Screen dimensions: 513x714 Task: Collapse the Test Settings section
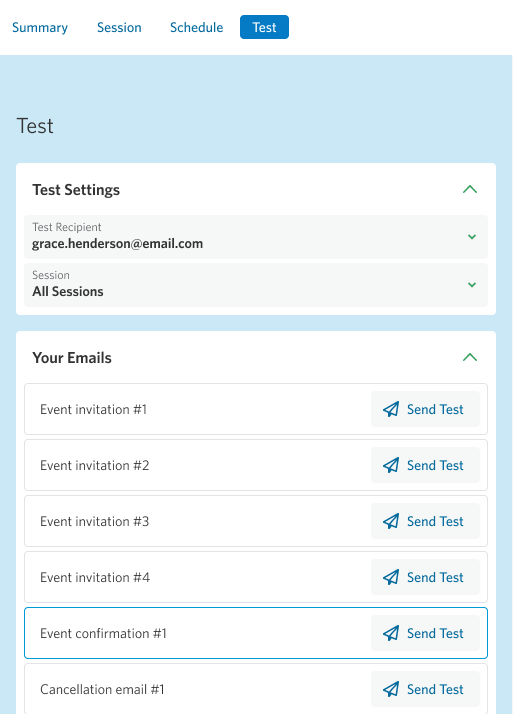[x=470, y=189]
